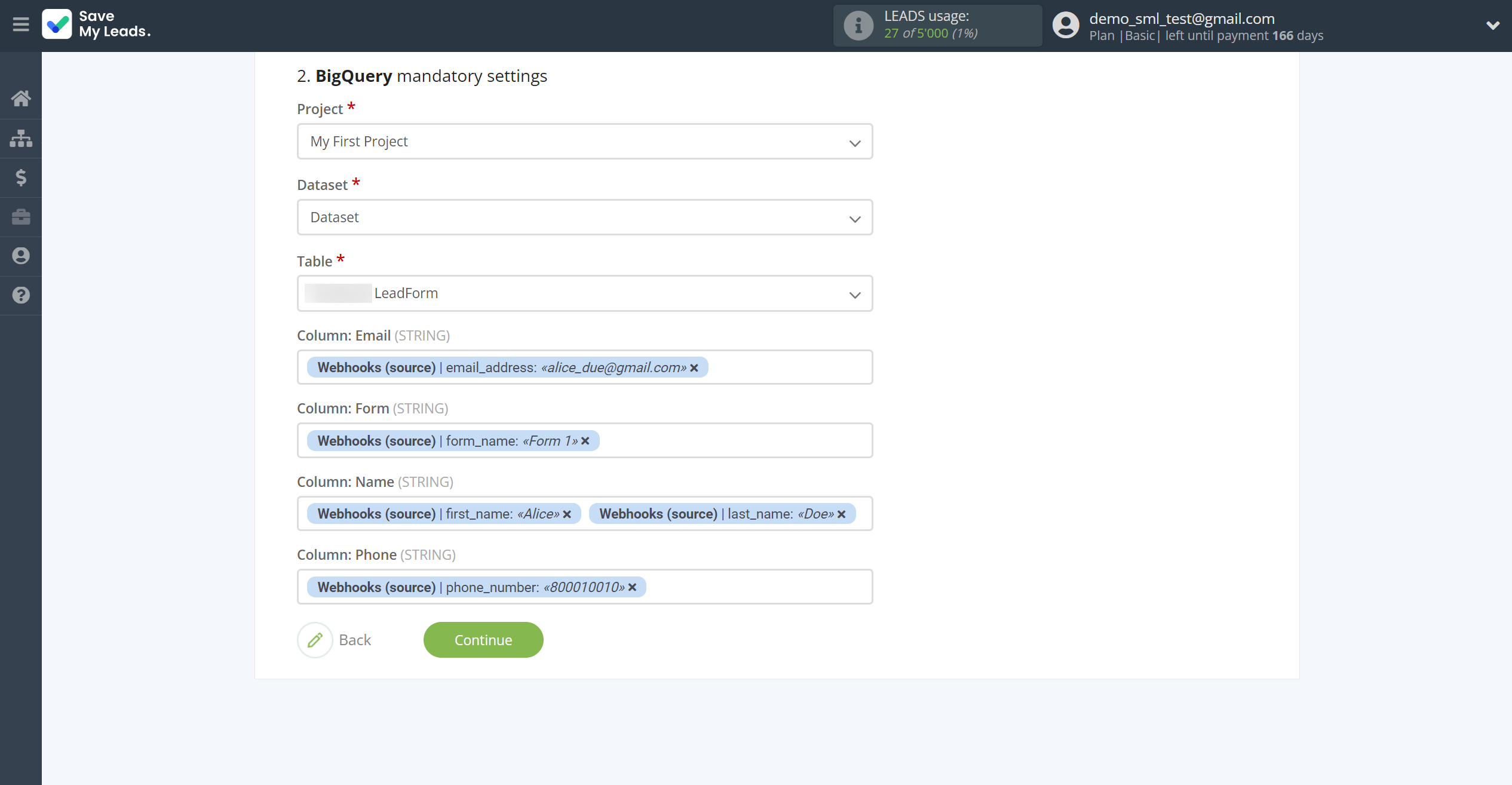Open the profile icon in sidebar
This screenshot has height=785, width=1512.
tap(21, 256)
